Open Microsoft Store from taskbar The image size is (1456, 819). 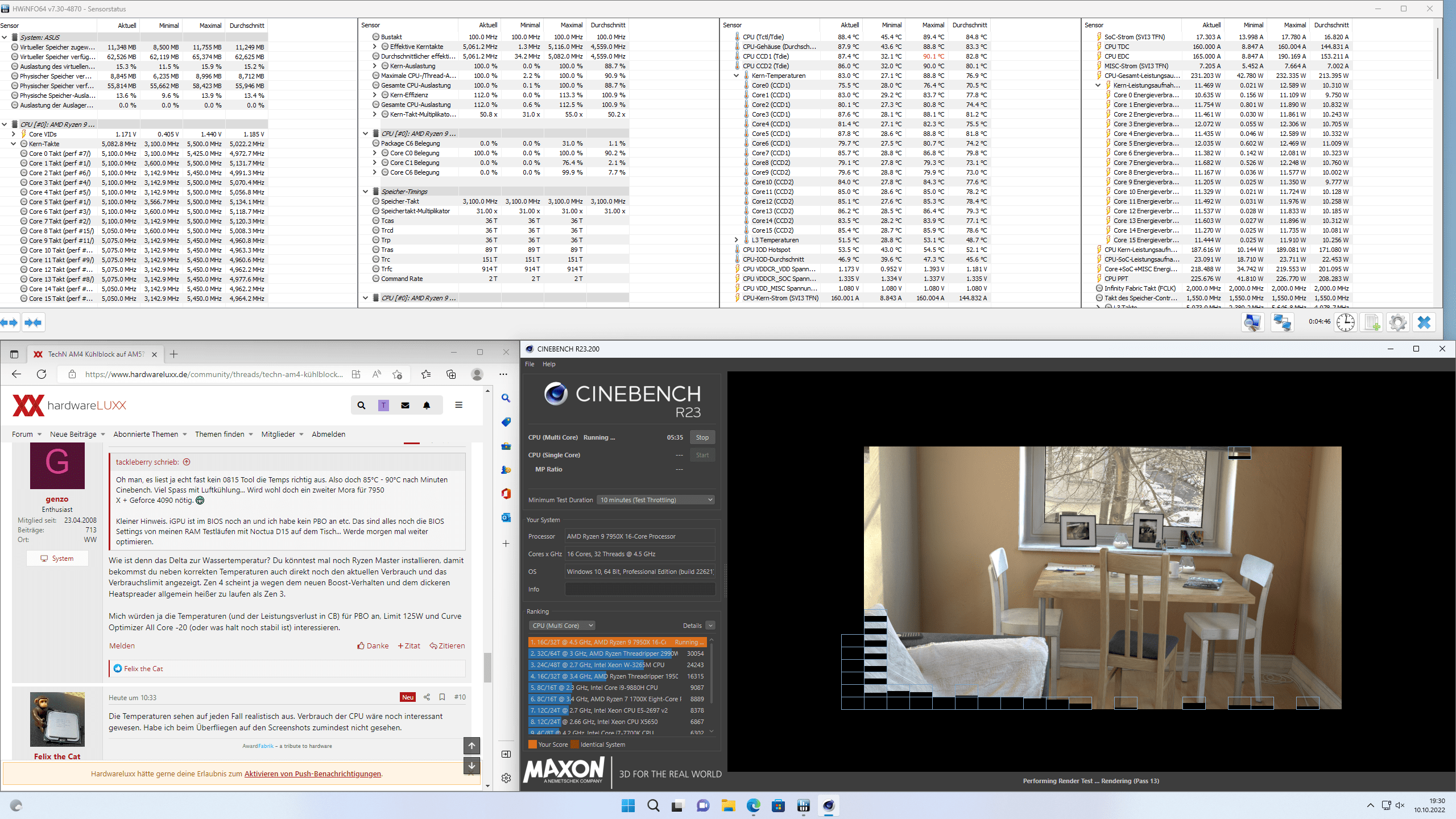(x=779, y=805)
